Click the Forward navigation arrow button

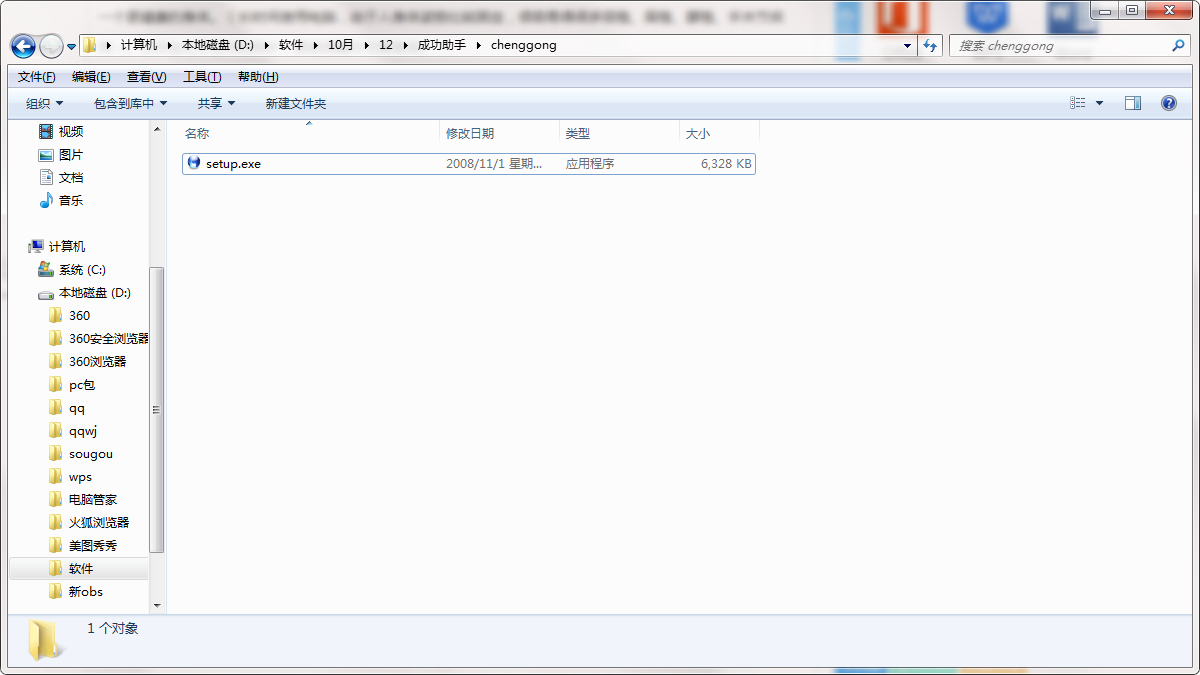[x=51, y=46]
